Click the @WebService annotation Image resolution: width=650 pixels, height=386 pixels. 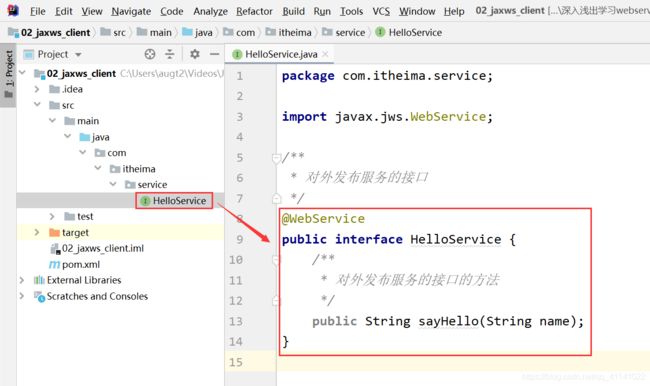[x=323, y=218]
